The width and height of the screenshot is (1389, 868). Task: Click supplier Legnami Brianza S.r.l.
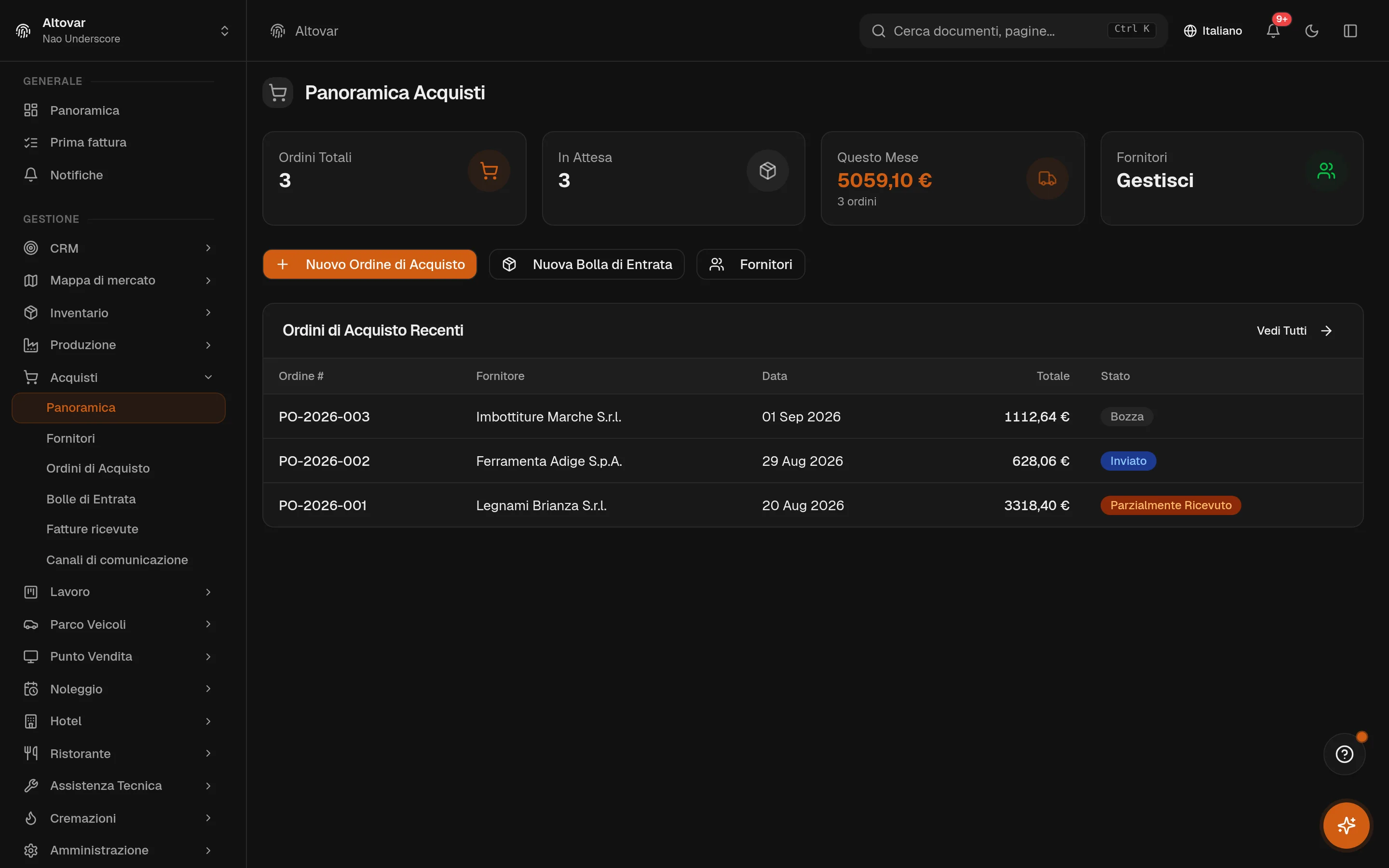pos(541,505)
